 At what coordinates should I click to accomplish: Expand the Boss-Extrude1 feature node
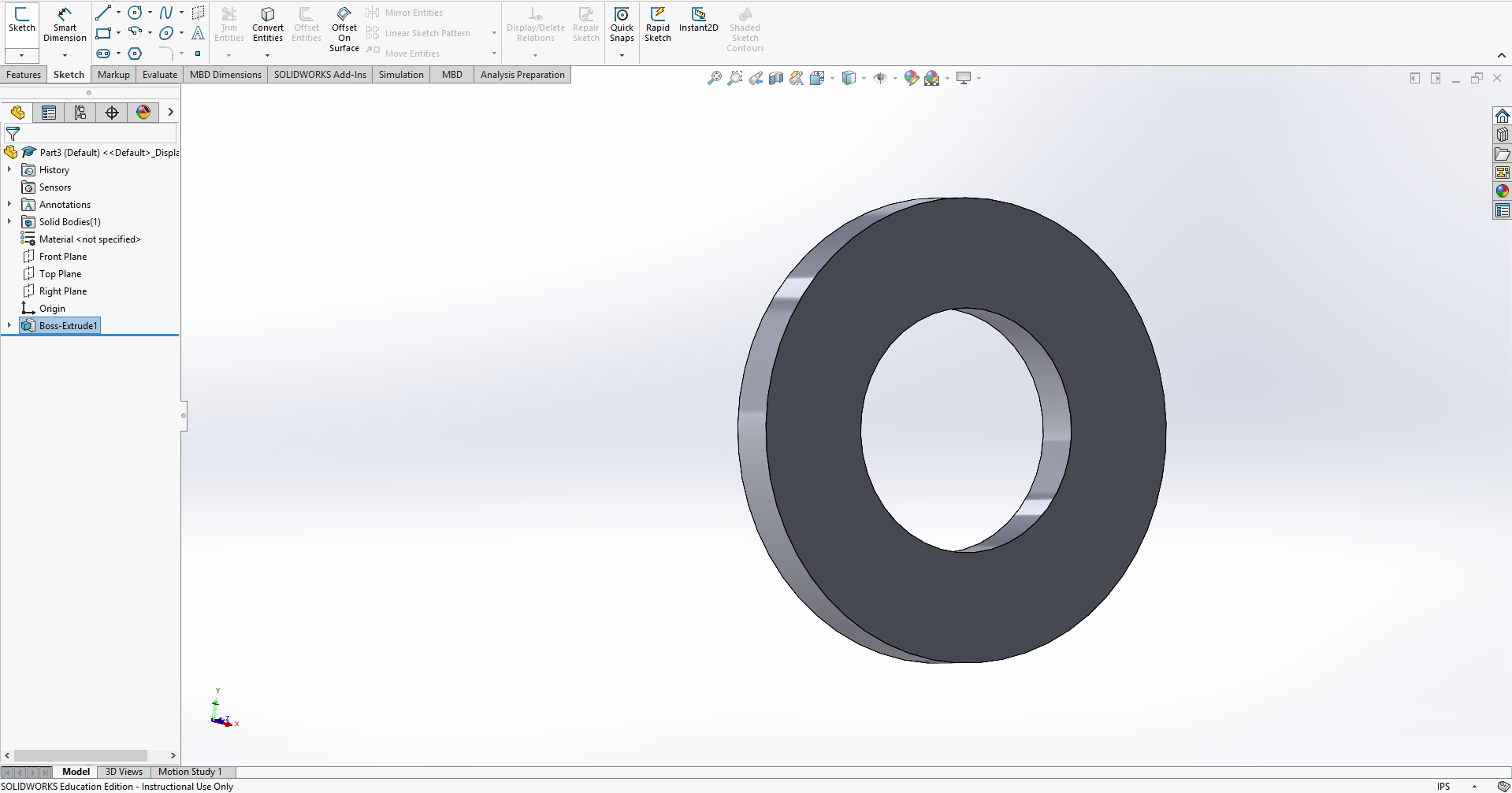(9, 325)
